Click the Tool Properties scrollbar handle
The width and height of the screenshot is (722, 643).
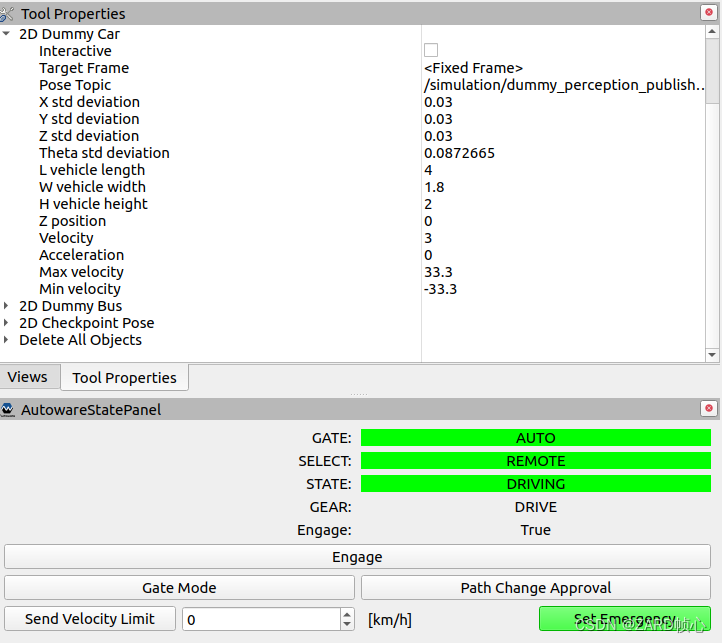click(x=712, y=71)
